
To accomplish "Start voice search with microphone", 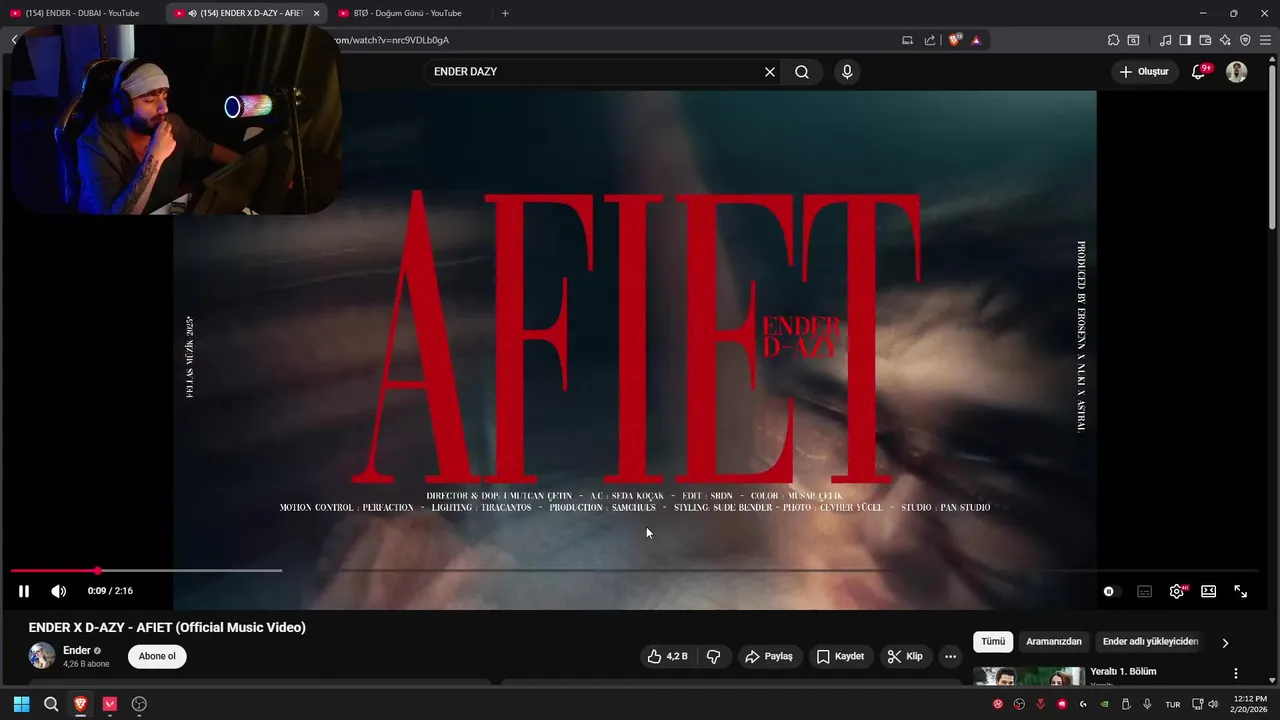I will tap(847, 72).
